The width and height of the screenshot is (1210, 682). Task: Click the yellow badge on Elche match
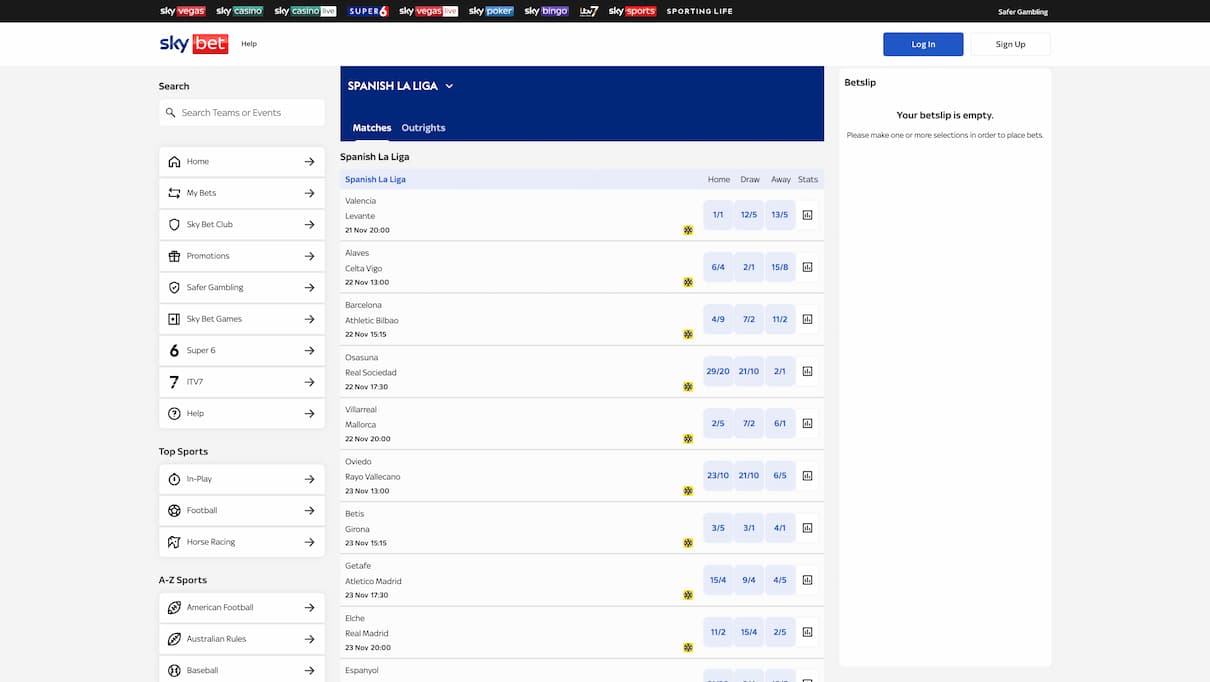[688, 647]
